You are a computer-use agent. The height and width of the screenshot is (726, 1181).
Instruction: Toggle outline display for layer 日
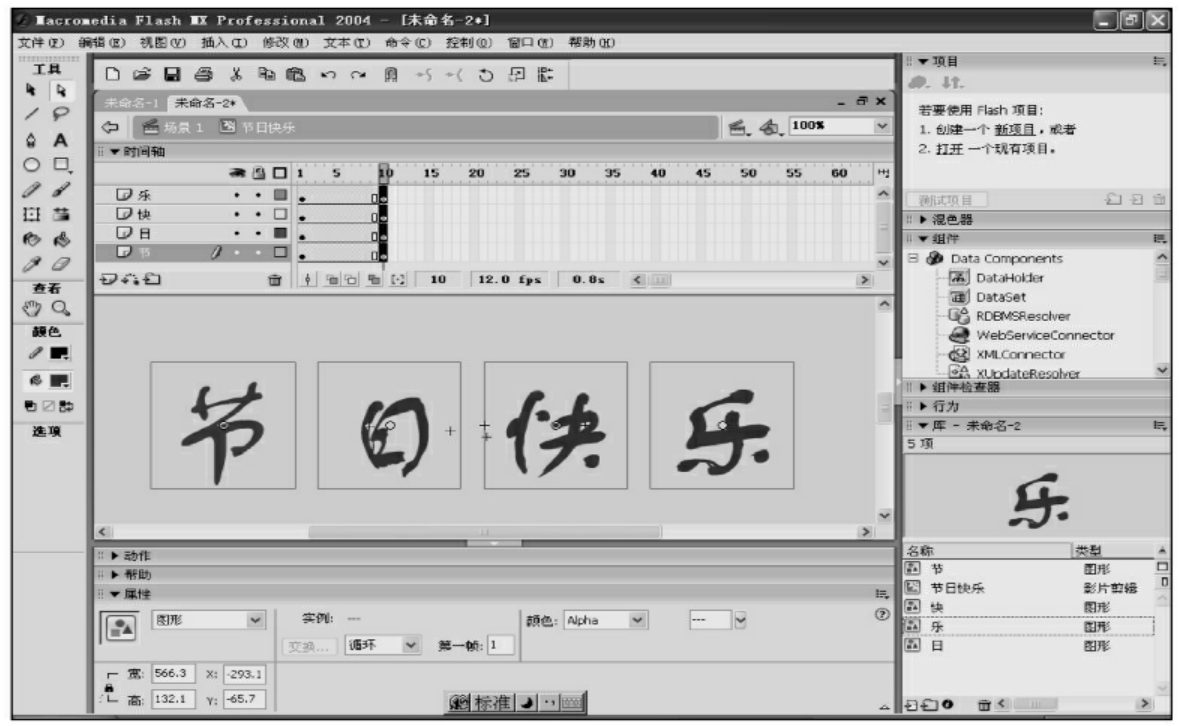[280, 233]
